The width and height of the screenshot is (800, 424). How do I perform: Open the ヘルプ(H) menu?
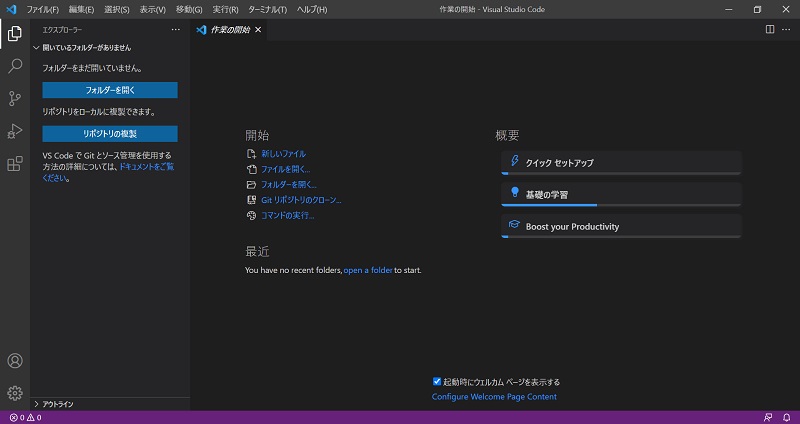click(x=312, y=9)
